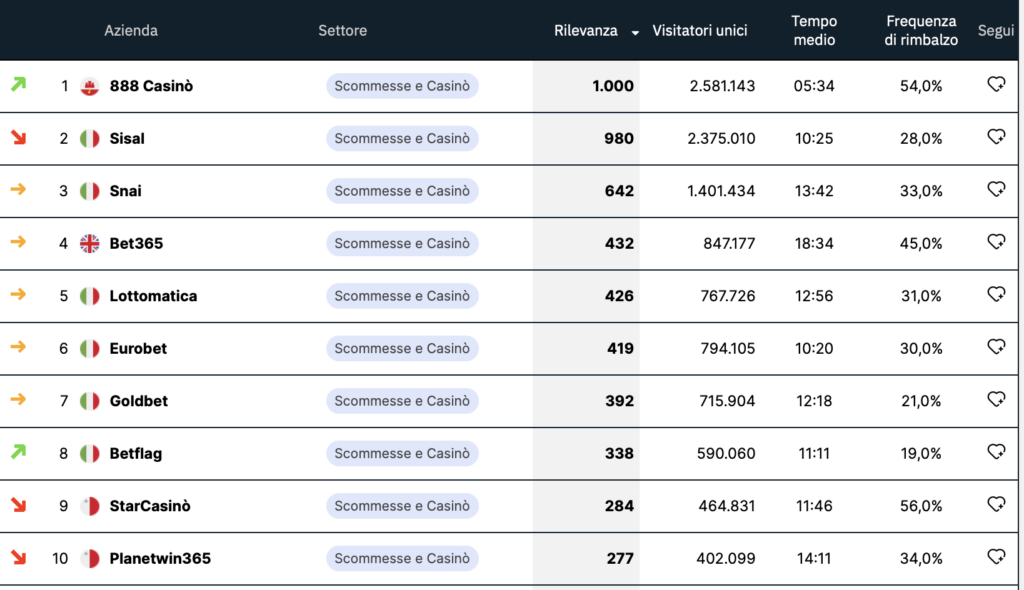
Task: Click Scommesse e Casinò tag in Sisal row
Action: (x=402, y=139)
